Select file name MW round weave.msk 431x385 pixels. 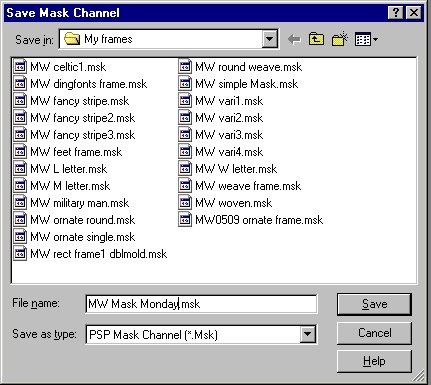(248, 67)
